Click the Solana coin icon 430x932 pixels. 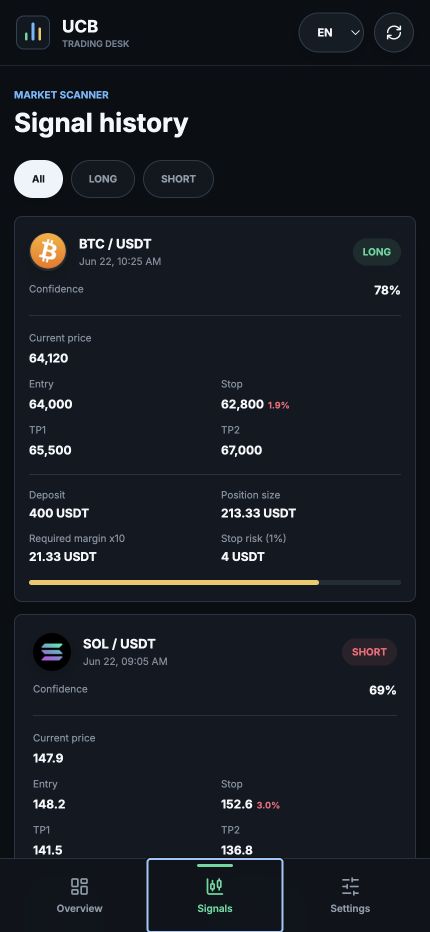(x=52, y=651)
